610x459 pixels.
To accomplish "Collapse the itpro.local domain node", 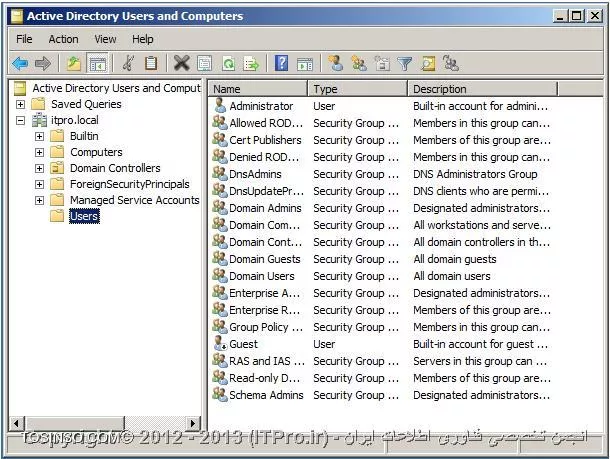I will [x=20, y=120].
